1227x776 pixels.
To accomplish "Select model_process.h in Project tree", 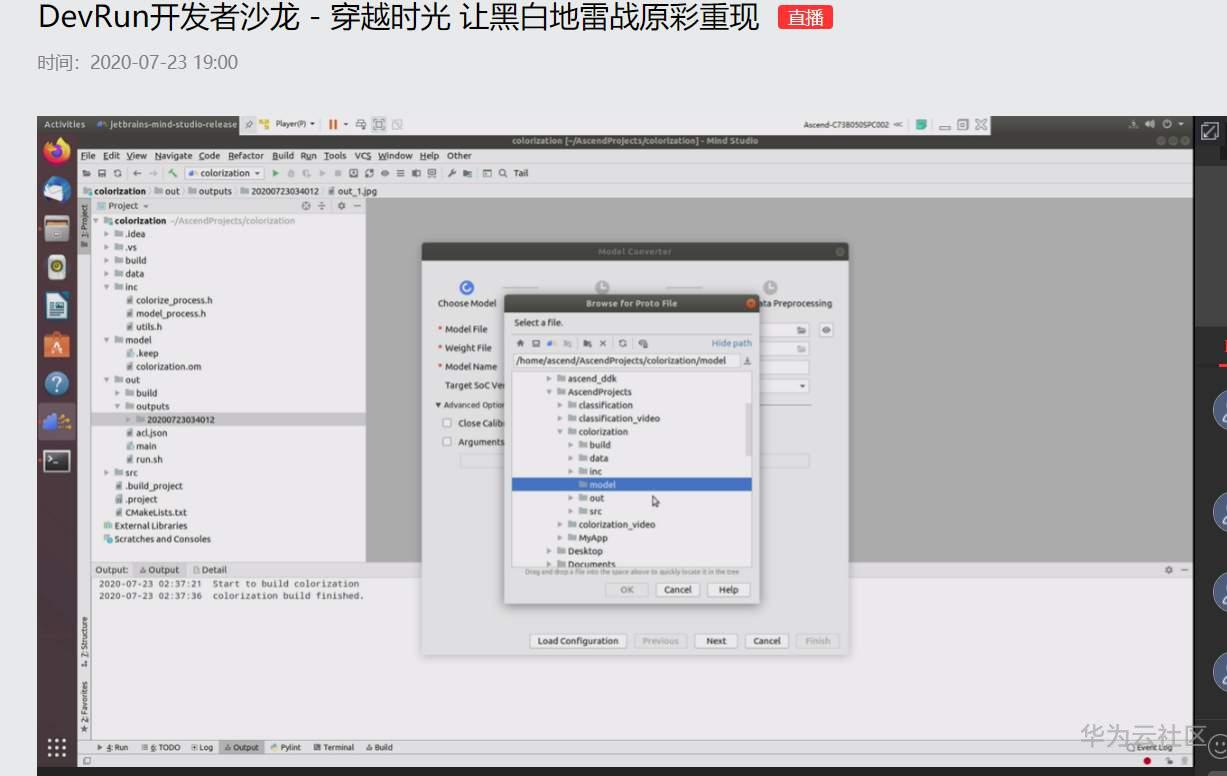I will coord(170,313).
